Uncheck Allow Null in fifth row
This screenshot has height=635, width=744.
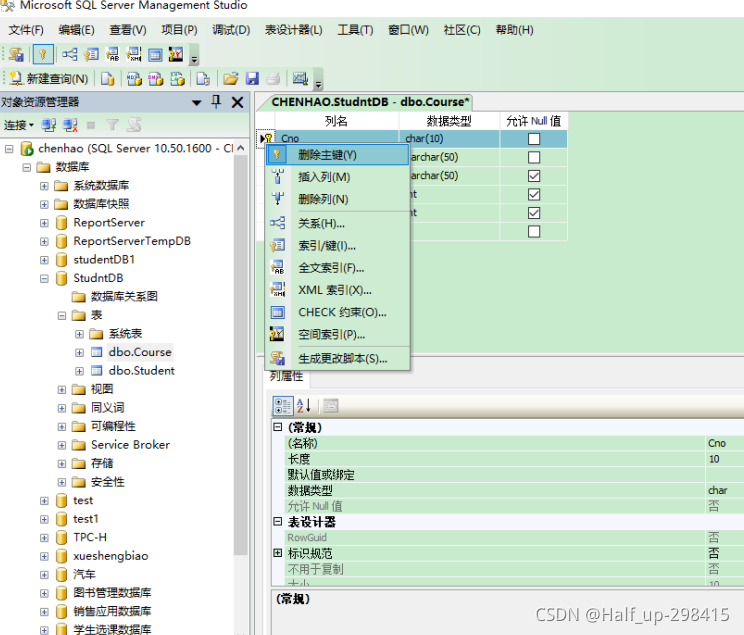534,213
